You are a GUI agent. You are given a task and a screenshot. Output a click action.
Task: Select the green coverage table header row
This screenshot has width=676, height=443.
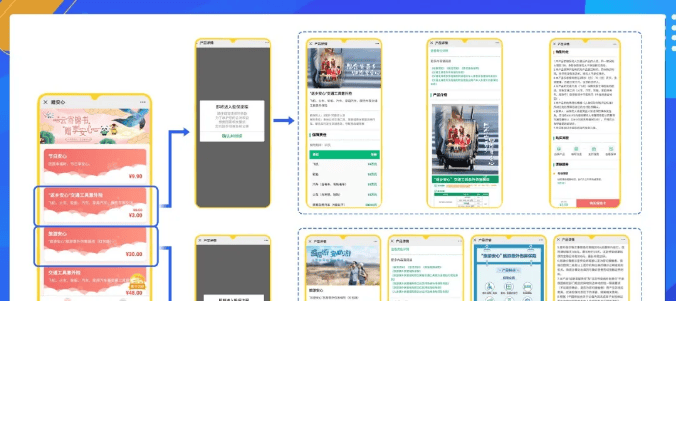pos(343,155)
